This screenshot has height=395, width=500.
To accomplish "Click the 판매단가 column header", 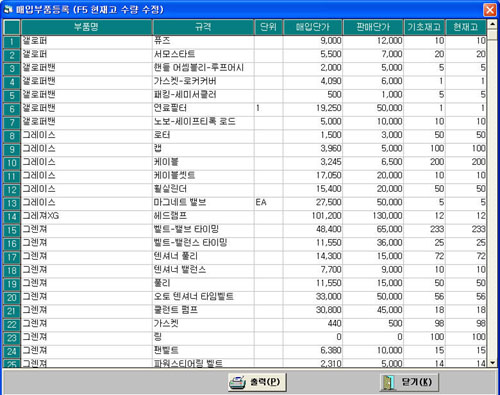I will click(x=373, y=27).
